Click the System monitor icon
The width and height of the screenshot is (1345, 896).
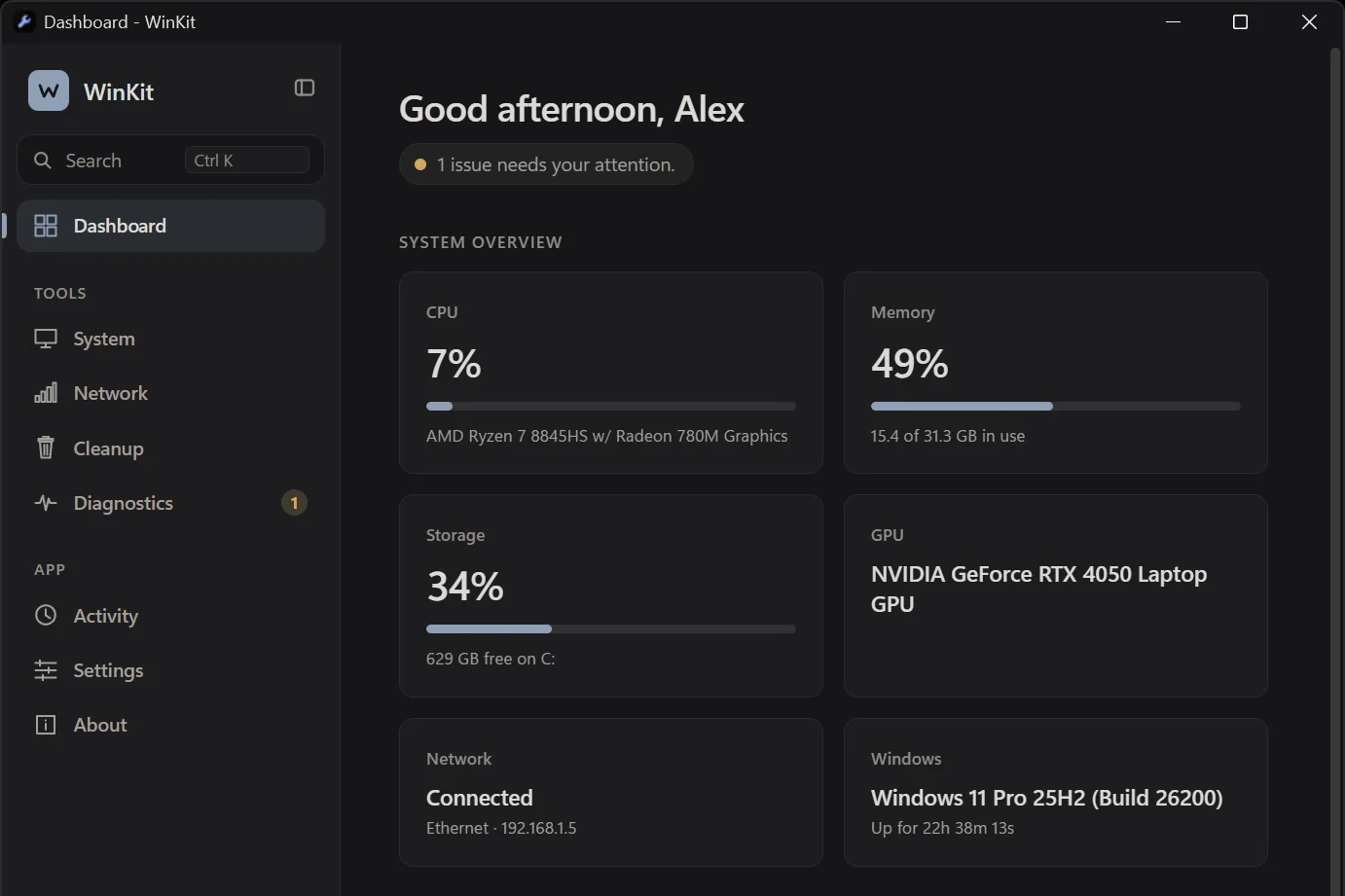point(46,339)
